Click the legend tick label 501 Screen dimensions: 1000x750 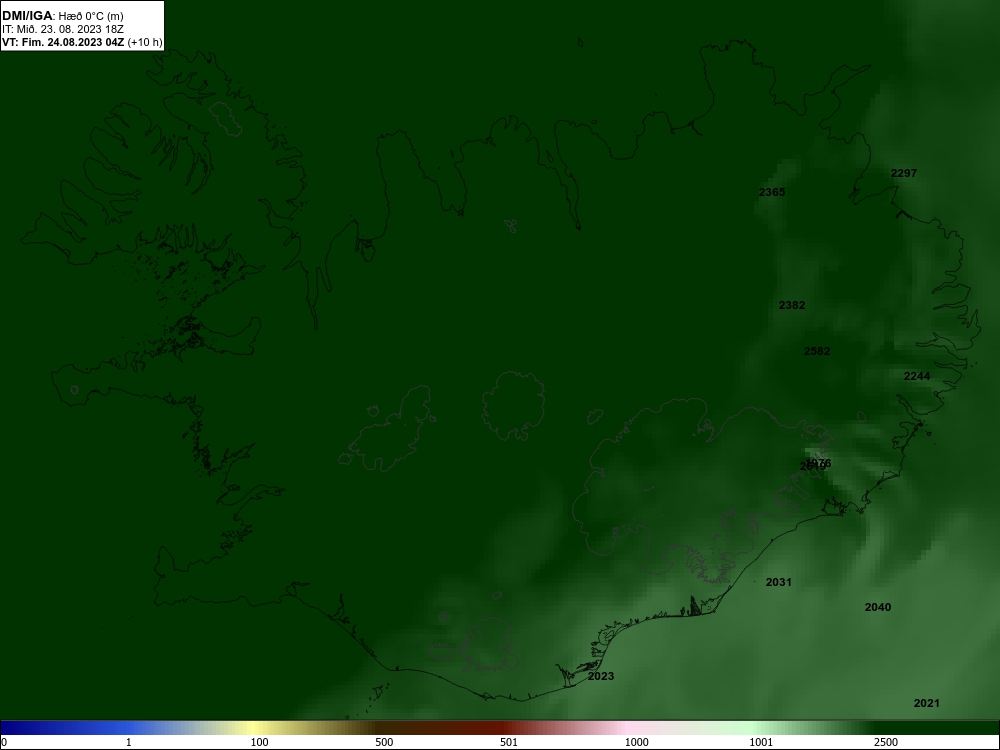[509, 742]
